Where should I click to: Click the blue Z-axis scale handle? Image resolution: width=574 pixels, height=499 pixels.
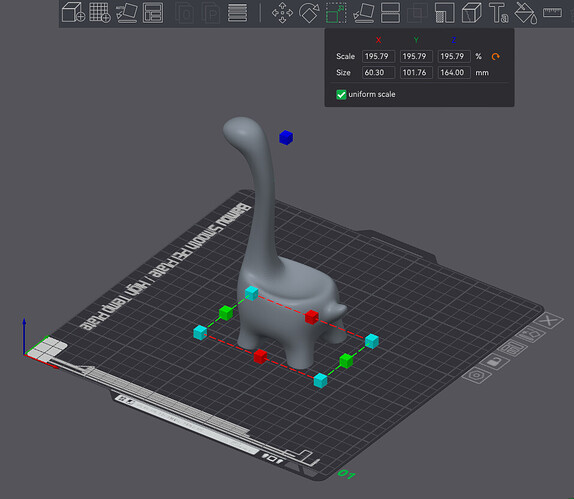(x=286, y=137)
